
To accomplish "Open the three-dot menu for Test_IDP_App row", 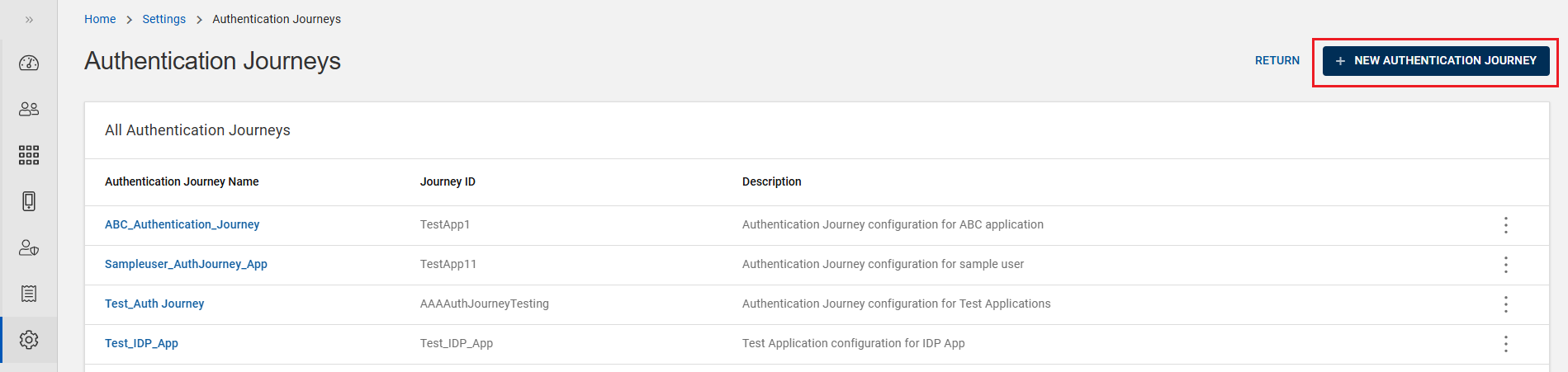I will [x=1505, y=344].
